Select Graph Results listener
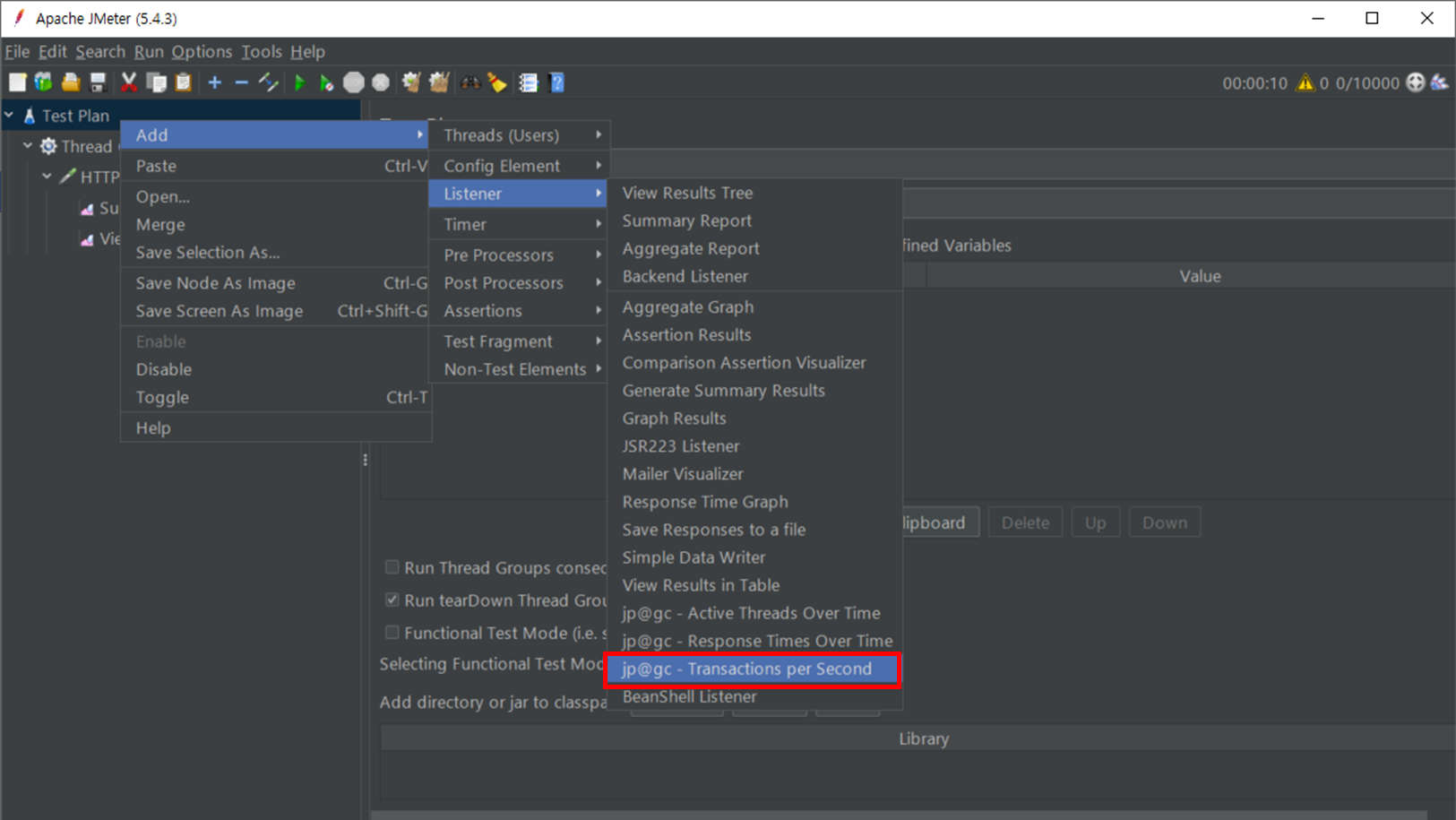The image size is (1456, 820). click(754, 419)
